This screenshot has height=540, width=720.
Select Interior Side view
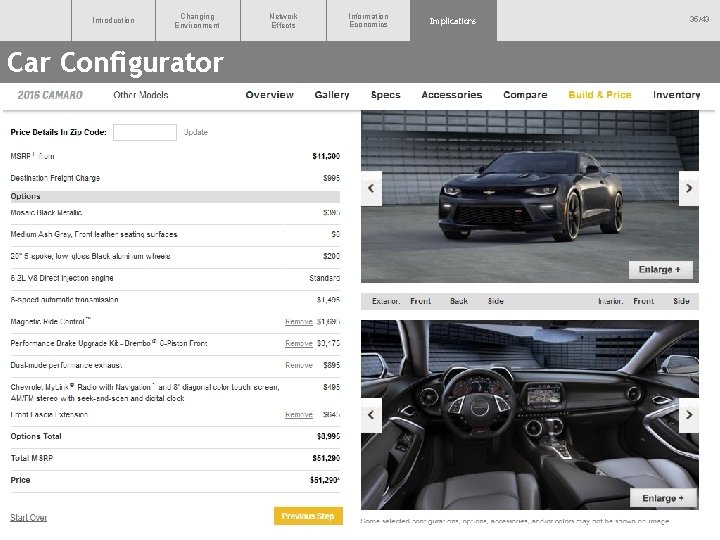click(x=681, y=301)
